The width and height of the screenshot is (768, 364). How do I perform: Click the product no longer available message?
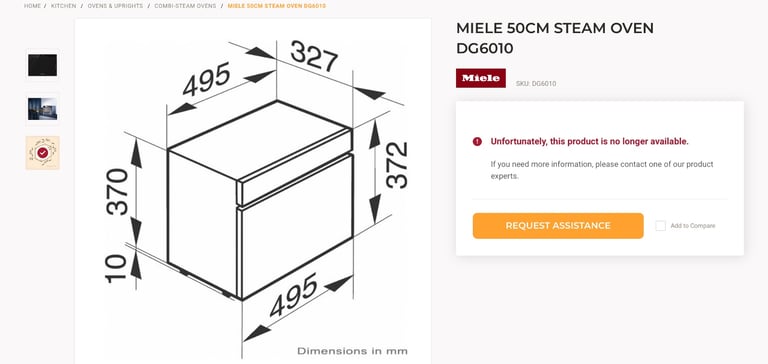[x=589, y=142]
